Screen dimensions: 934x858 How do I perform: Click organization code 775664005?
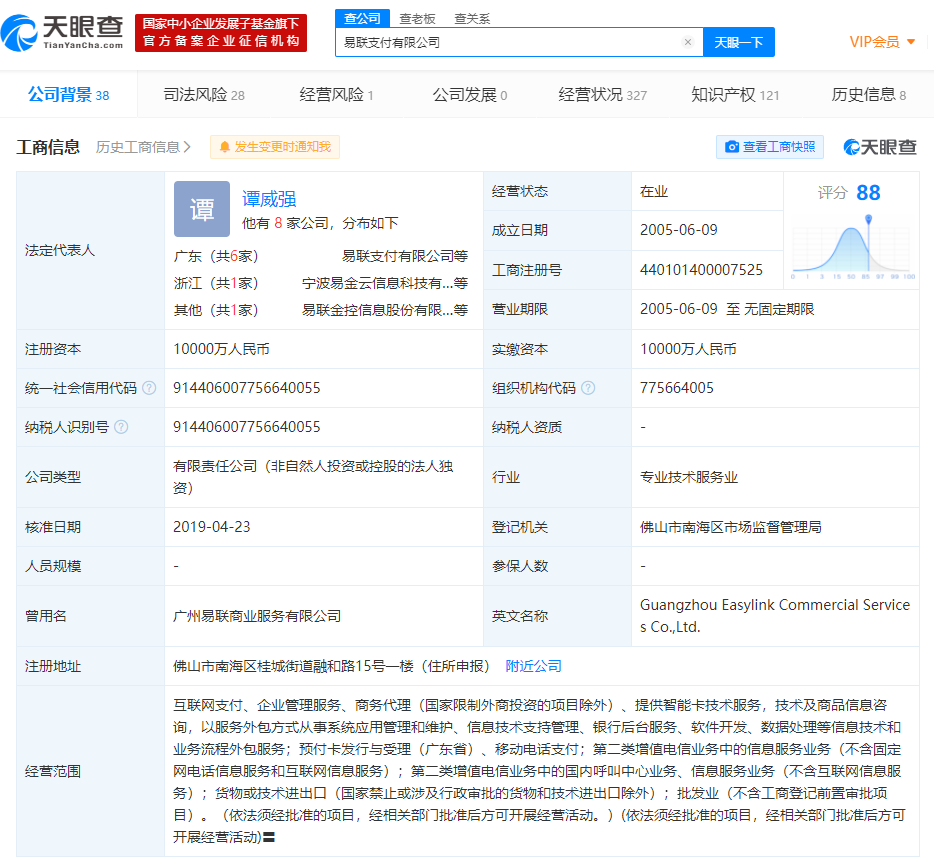pyautogui.click(x=677, y=388)
